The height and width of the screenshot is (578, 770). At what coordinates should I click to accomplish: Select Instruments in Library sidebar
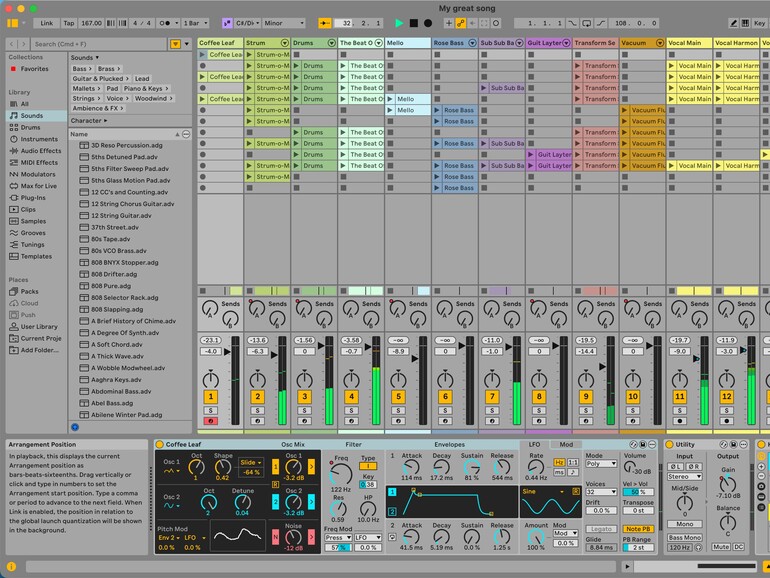39,139
